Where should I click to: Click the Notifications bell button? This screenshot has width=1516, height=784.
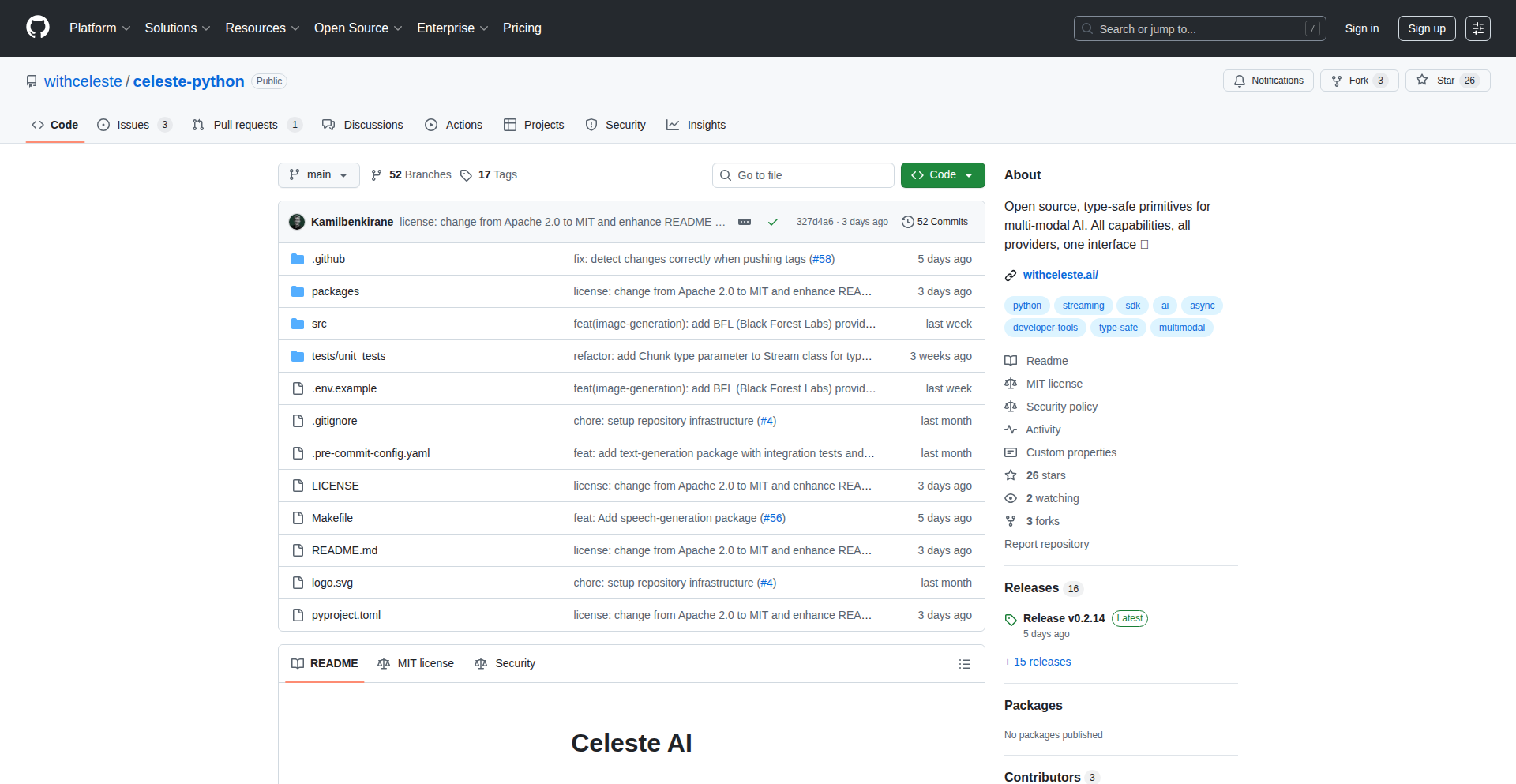tap(1268, 81)
